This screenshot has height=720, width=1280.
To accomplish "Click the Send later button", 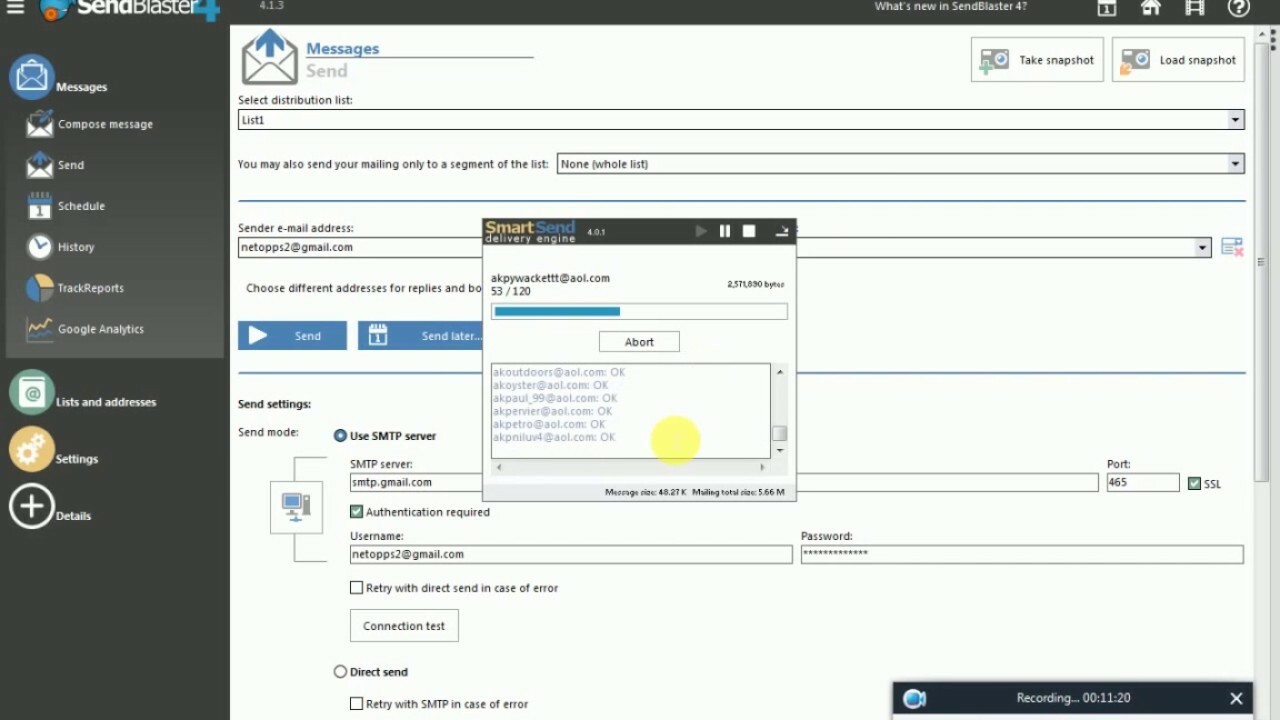I will pyautogui.click(x=420, y=336).
